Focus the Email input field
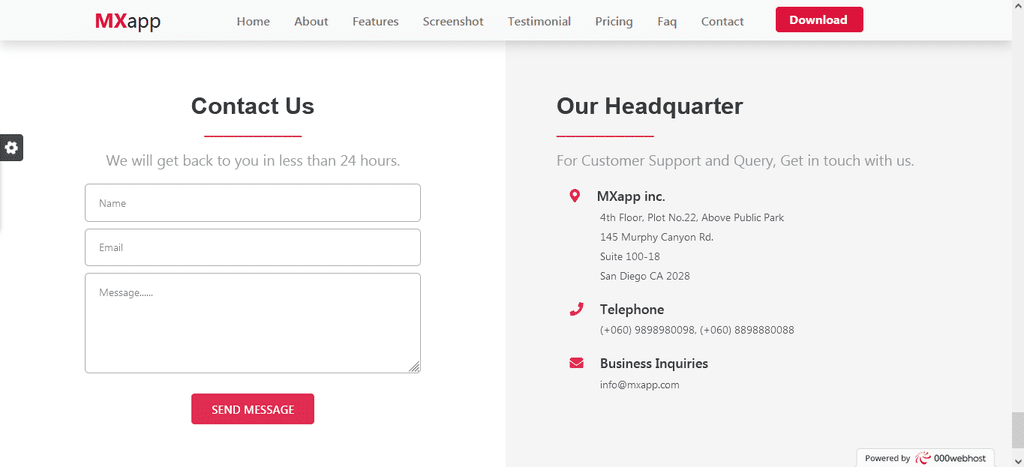1024x467 pixels. [x=253, y=247]
